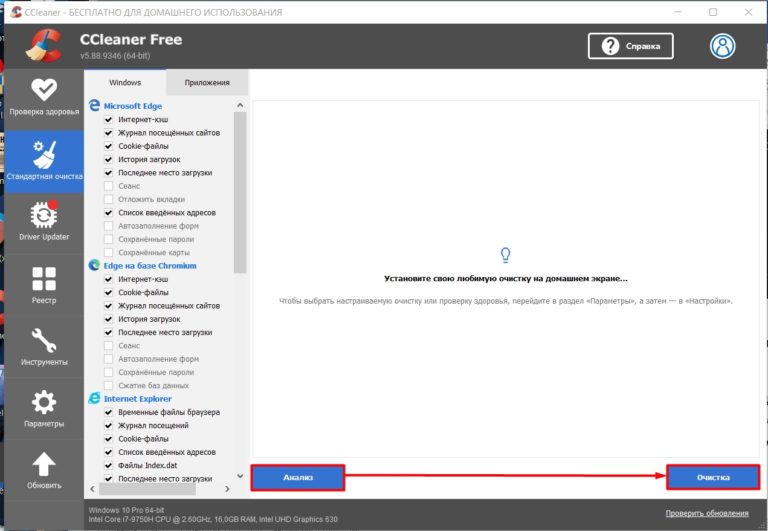Uncheck Cookie-файлы under Microsoft Edge
This screenshot has width=768, height=531.
tap(108, 146)
